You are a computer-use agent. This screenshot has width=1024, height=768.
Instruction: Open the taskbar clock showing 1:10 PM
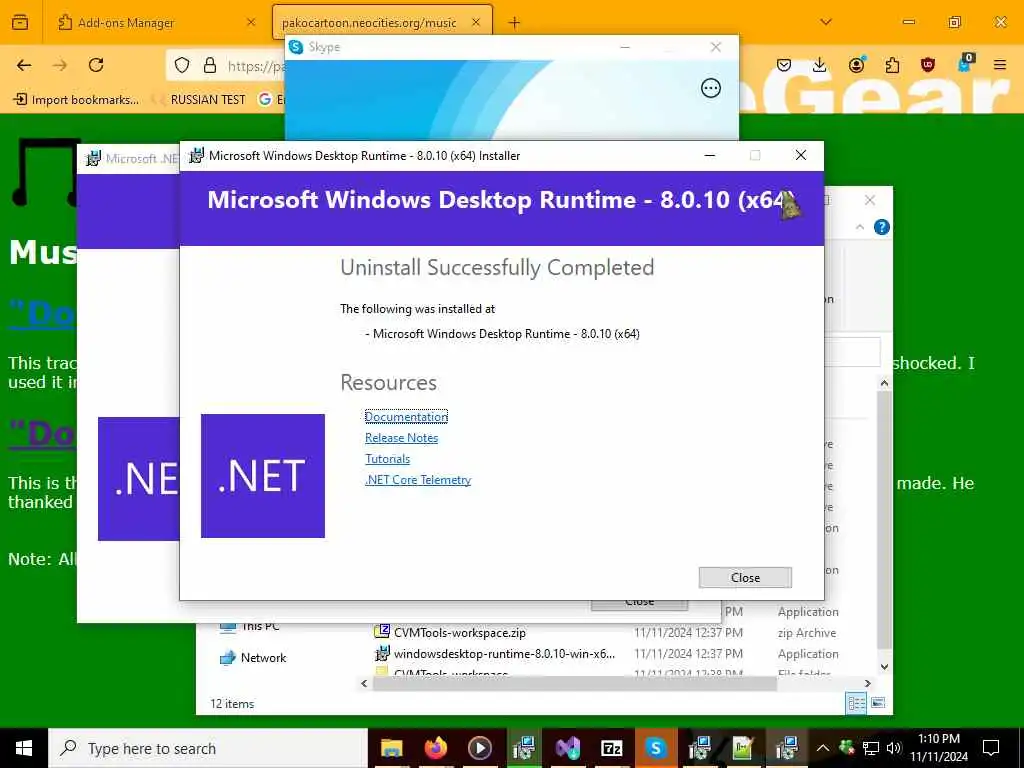click(x=938, y=748)
